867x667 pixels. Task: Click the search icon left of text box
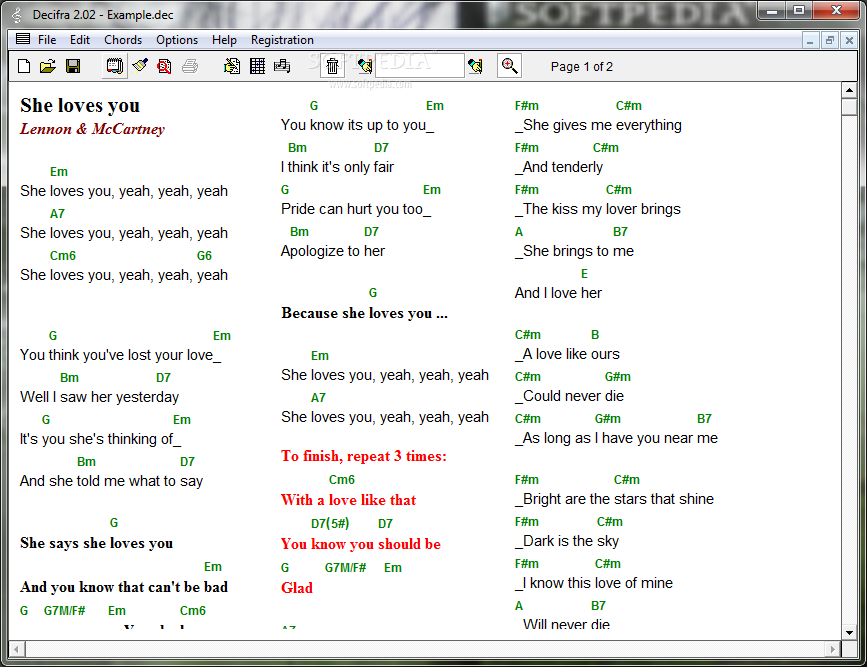(x=364, y=66)
